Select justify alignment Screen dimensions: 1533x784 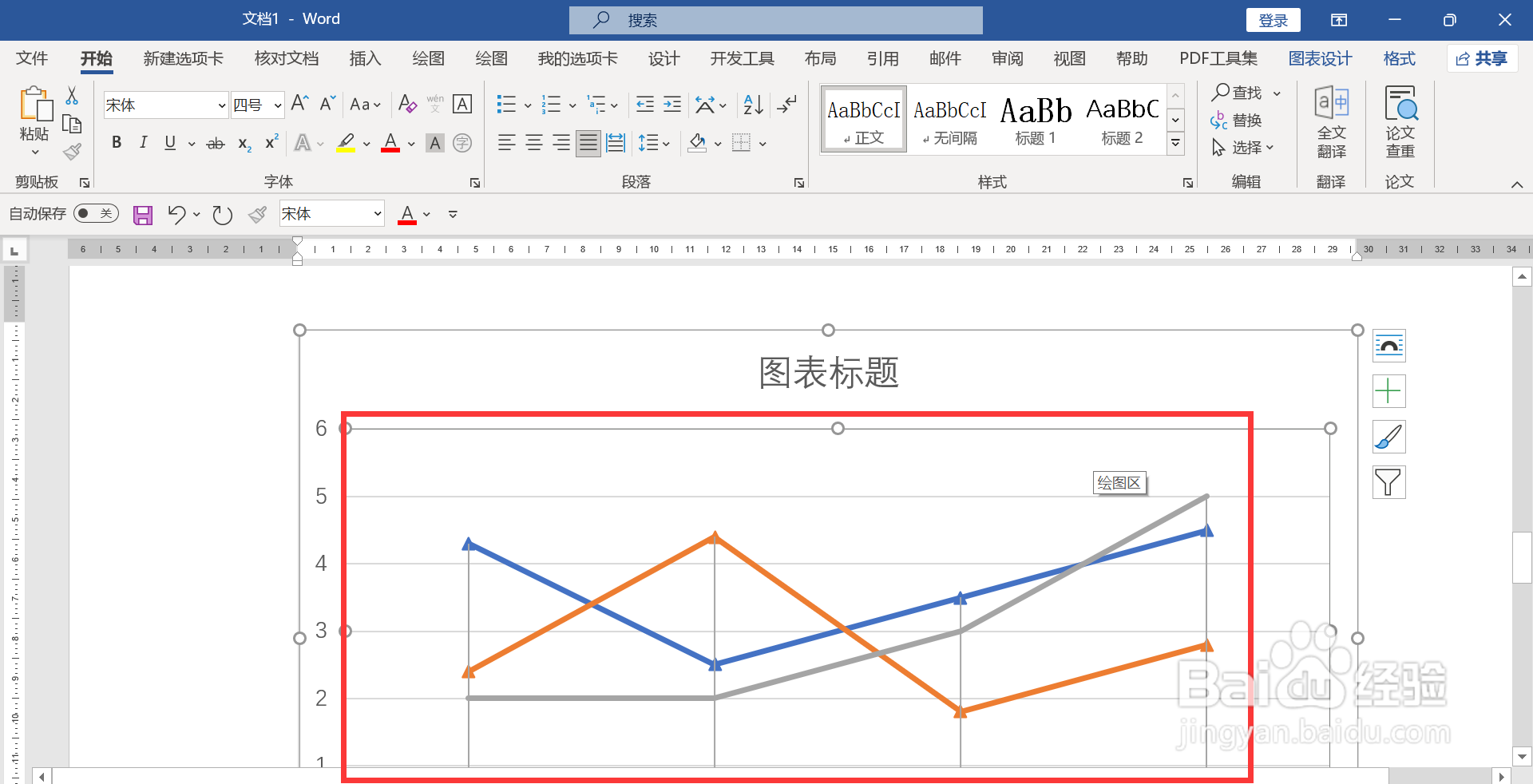[x=588, y=144]
